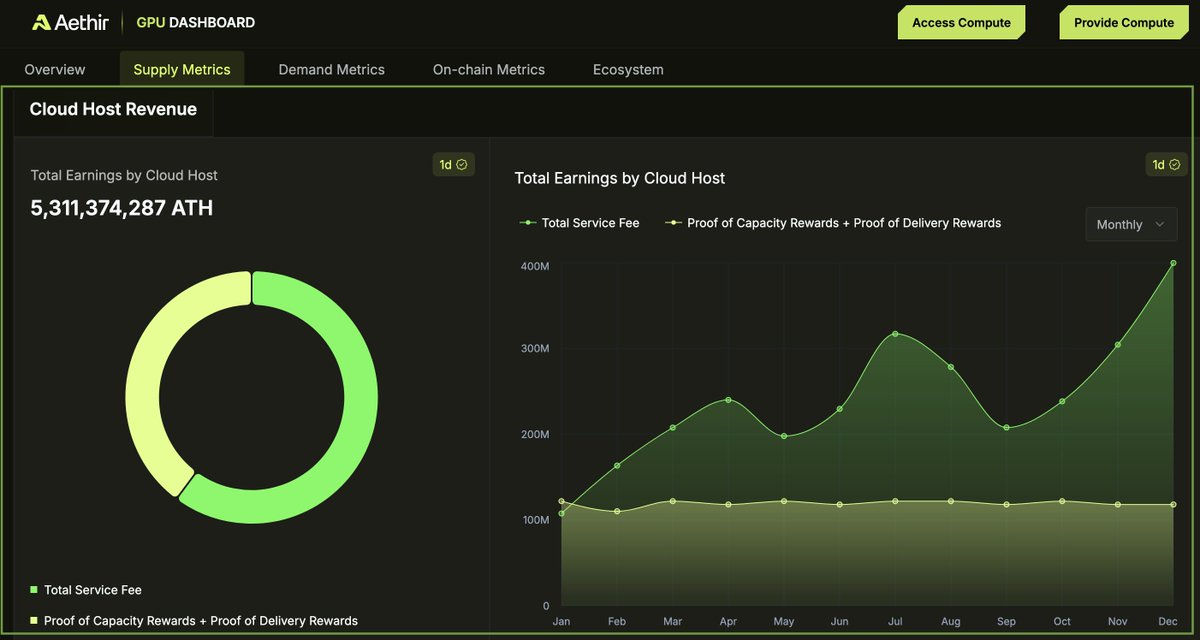The width and height of the screenshot is (1200, 640).
Task: Click the verified badge icon beside 1d on left card
Action: point(464,164)
